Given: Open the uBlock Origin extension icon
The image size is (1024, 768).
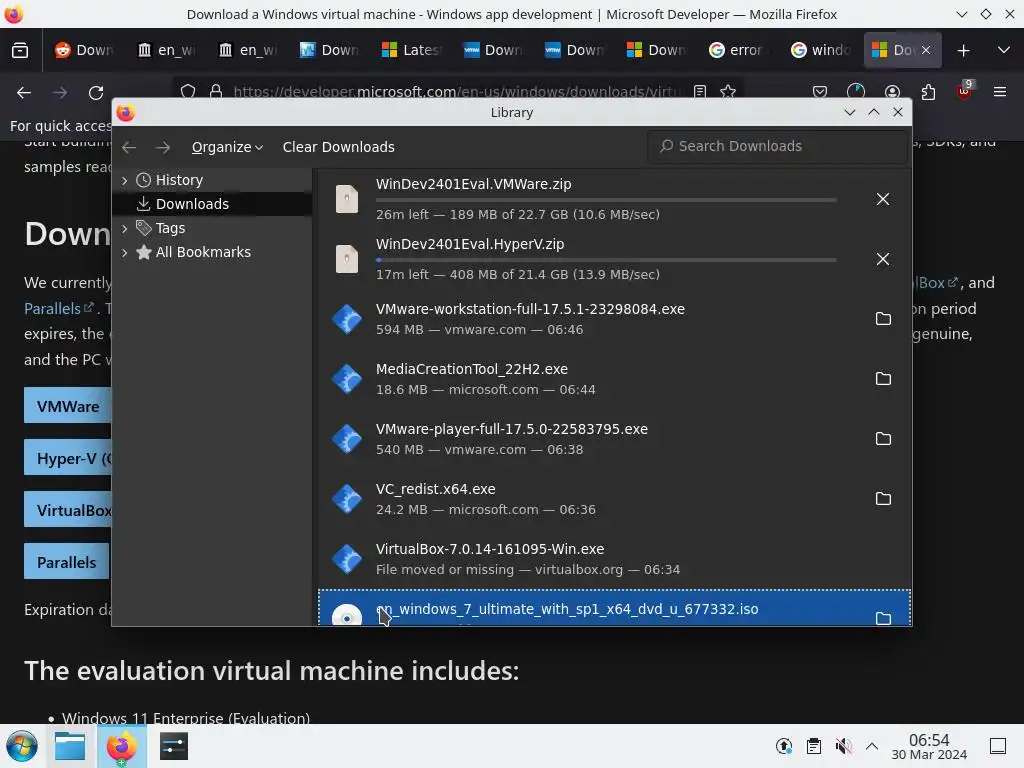Looking at the screenshot, I should pyautogui.click(x=964, y=91).
